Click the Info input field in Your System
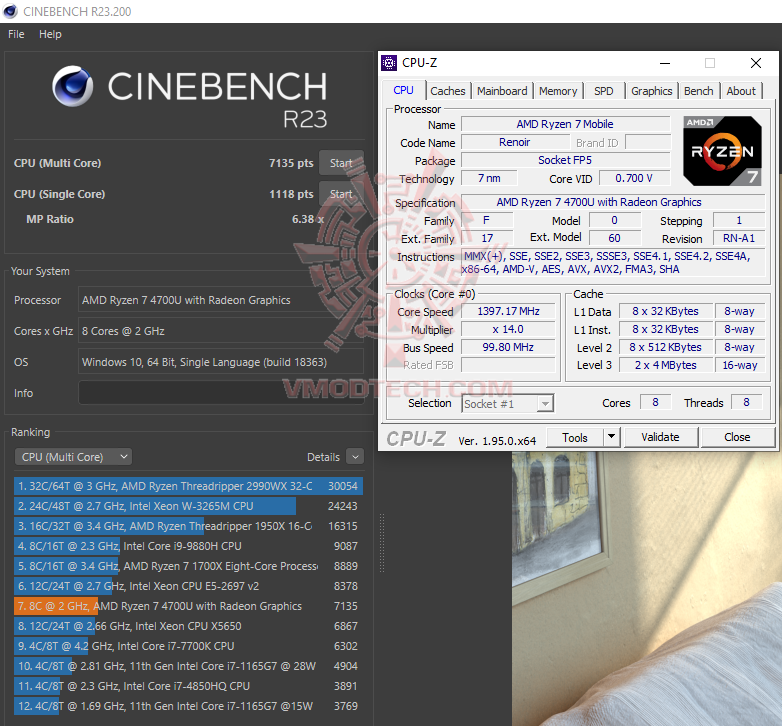 [x=221, y=393]
